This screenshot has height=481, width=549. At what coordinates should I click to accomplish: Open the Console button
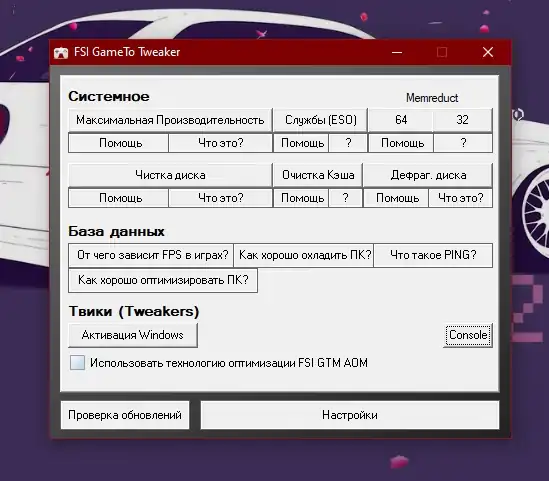(468, 335)
